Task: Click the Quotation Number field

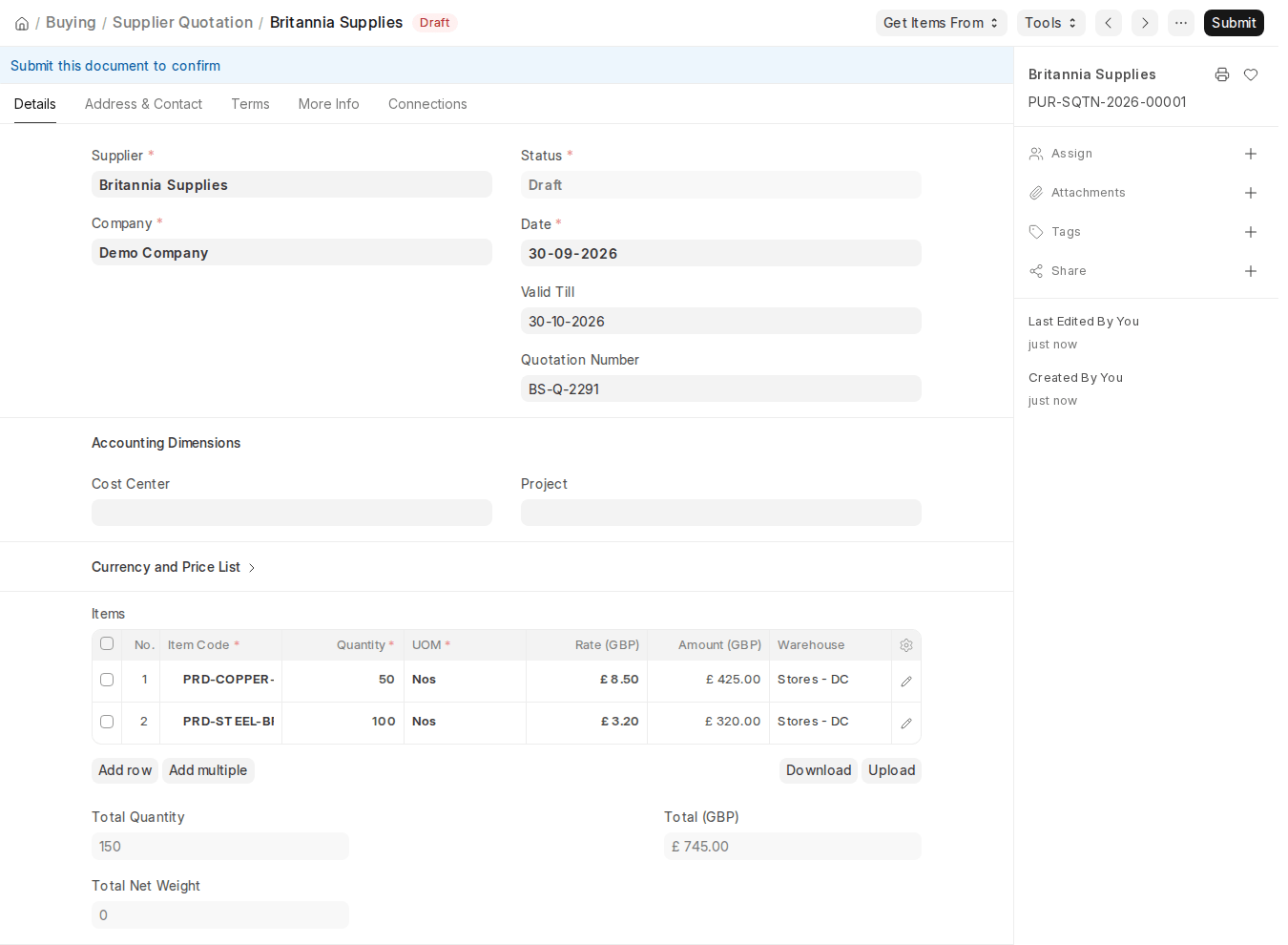Action: coord(721,388)
